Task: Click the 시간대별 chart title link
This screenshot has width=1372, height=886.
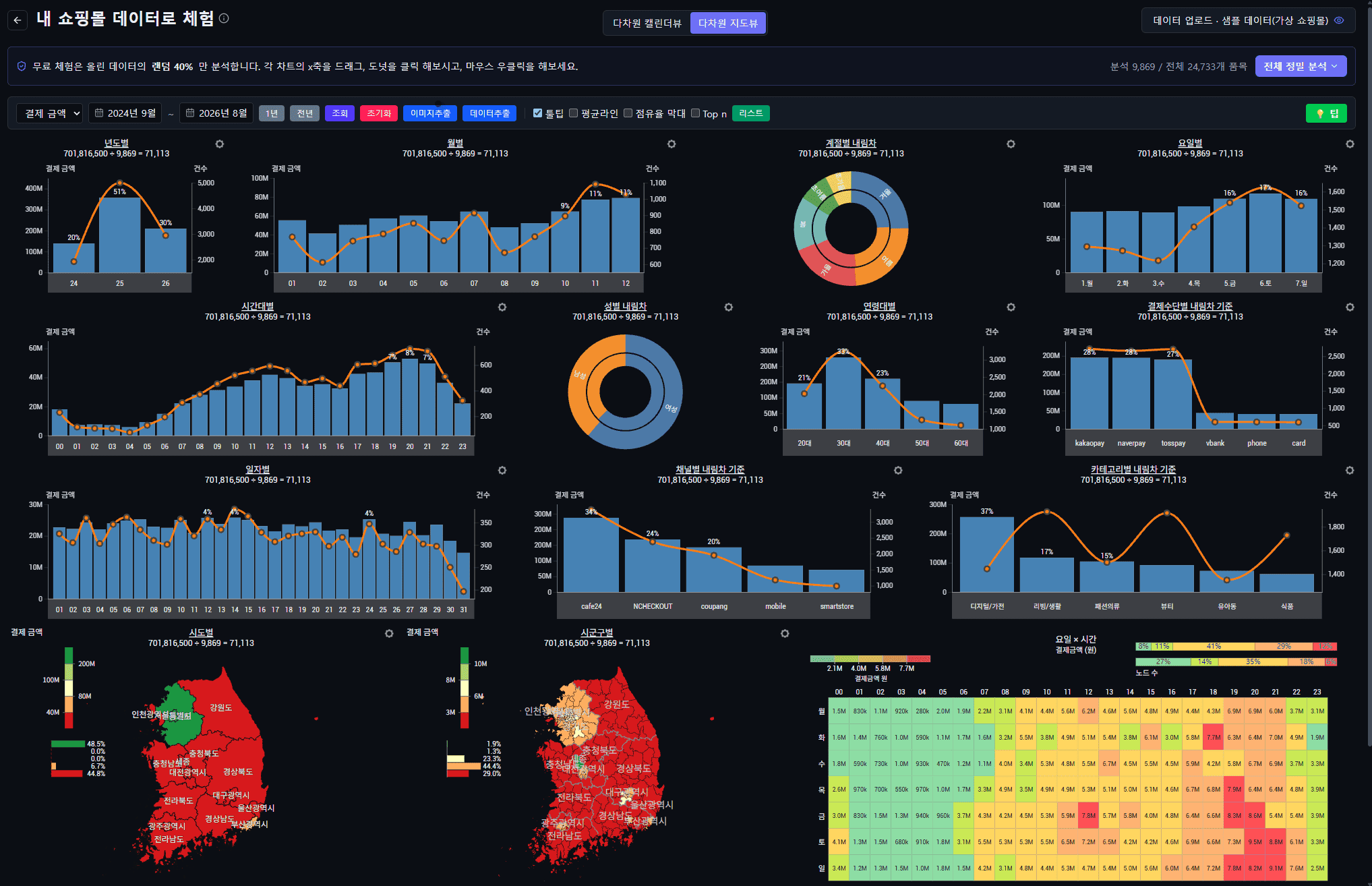Action: point(258,306)
